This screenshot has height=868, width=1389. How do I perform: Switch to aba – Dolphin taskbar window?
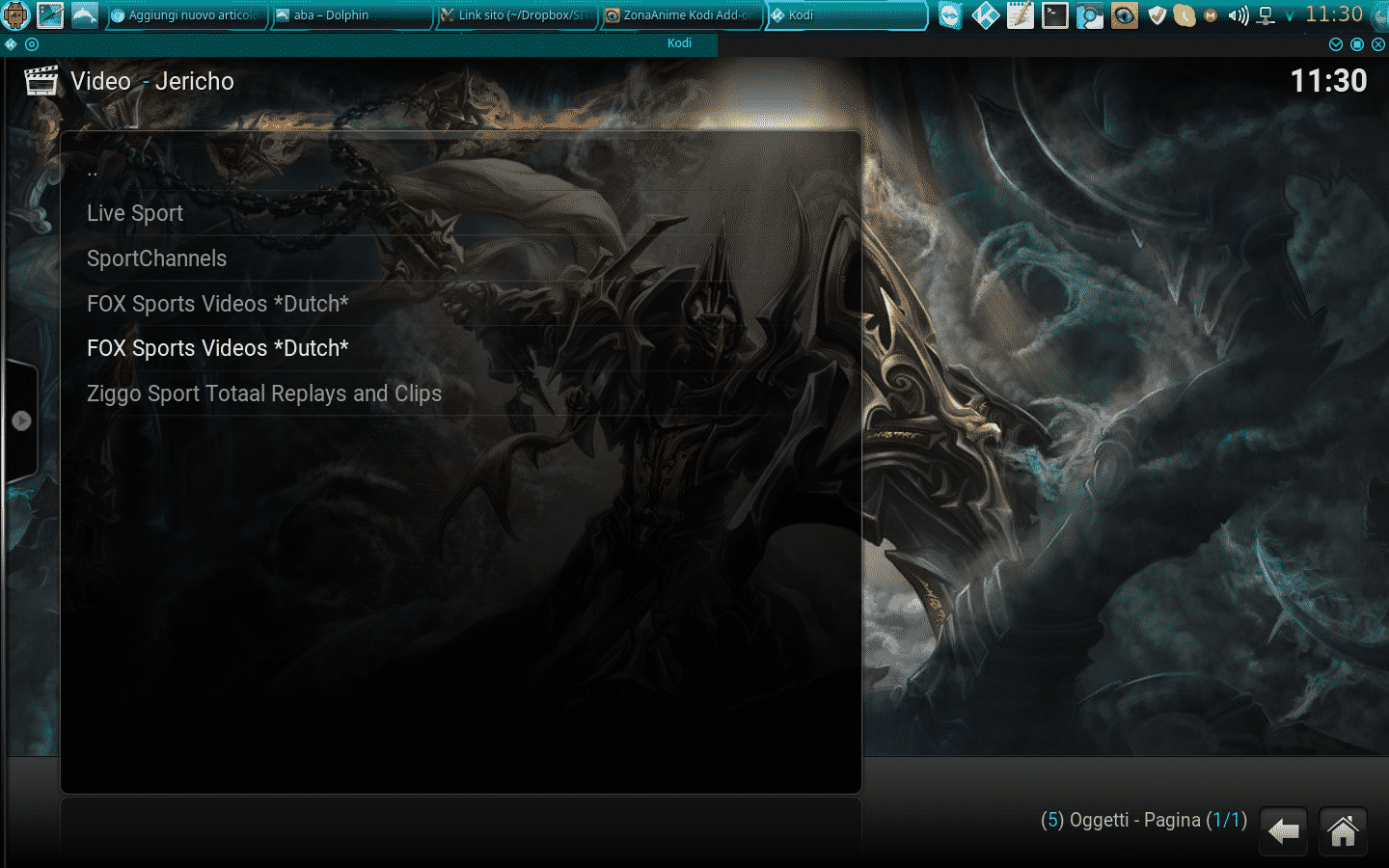coord(351,15)
